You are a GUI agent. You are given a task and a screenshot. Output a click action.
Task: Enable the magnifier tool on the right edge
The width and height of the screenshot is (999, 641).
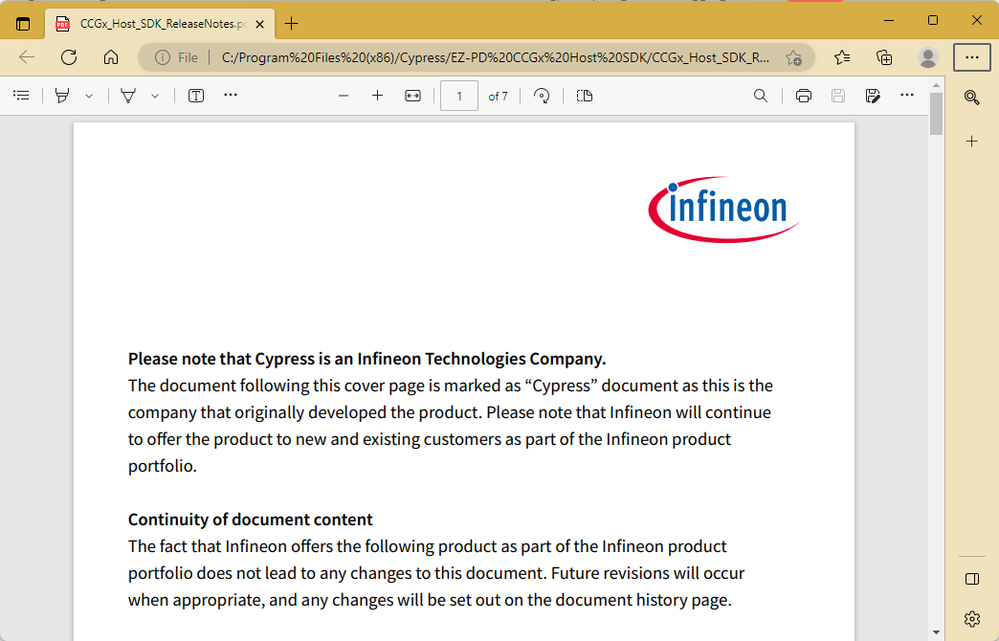coord(972,97)
